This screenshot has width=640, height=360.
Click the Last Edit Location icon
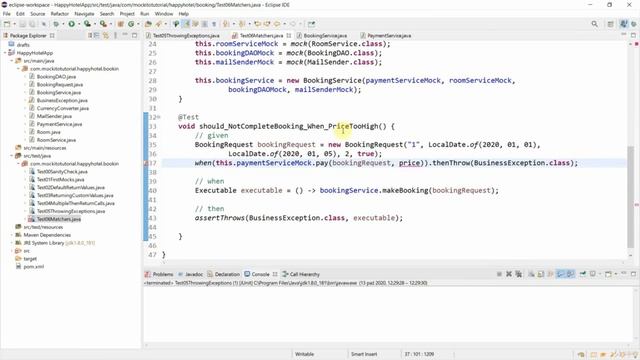click(x=257, y=24)
